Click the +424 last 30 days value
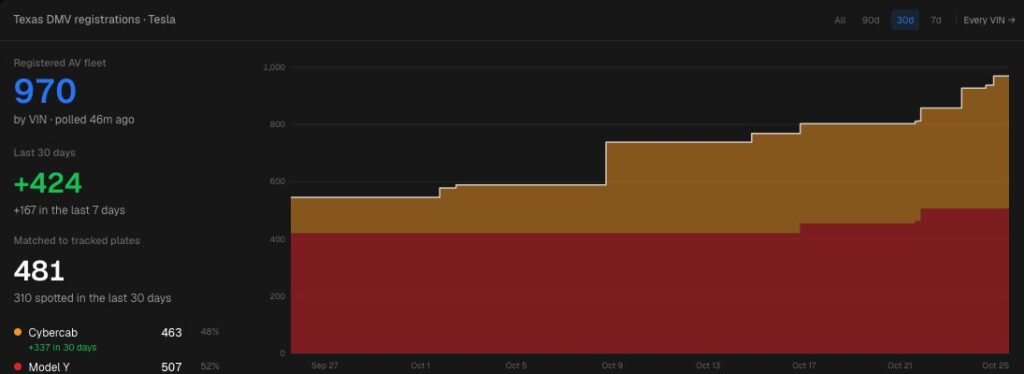The width and height of the screenshot is (1024, 374). pyautogui.click(x=48, y=183)
